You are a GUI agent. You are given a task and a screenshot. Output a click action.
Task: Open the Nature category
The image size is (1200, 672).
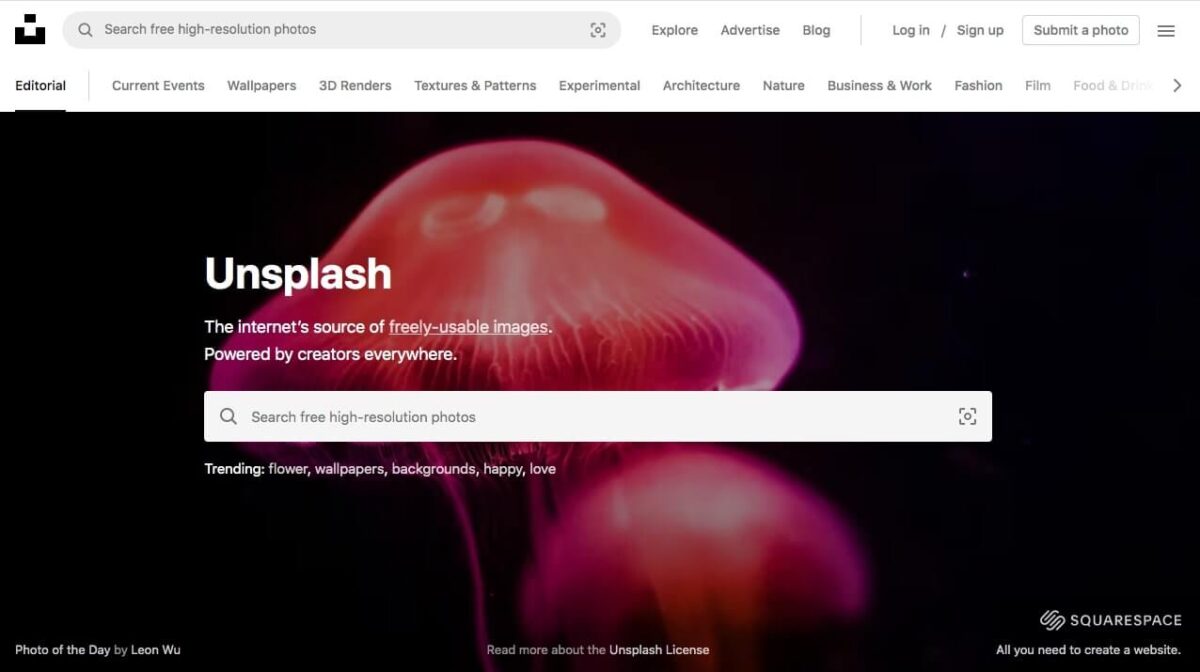pyautogui.click(x=784, y=86)
